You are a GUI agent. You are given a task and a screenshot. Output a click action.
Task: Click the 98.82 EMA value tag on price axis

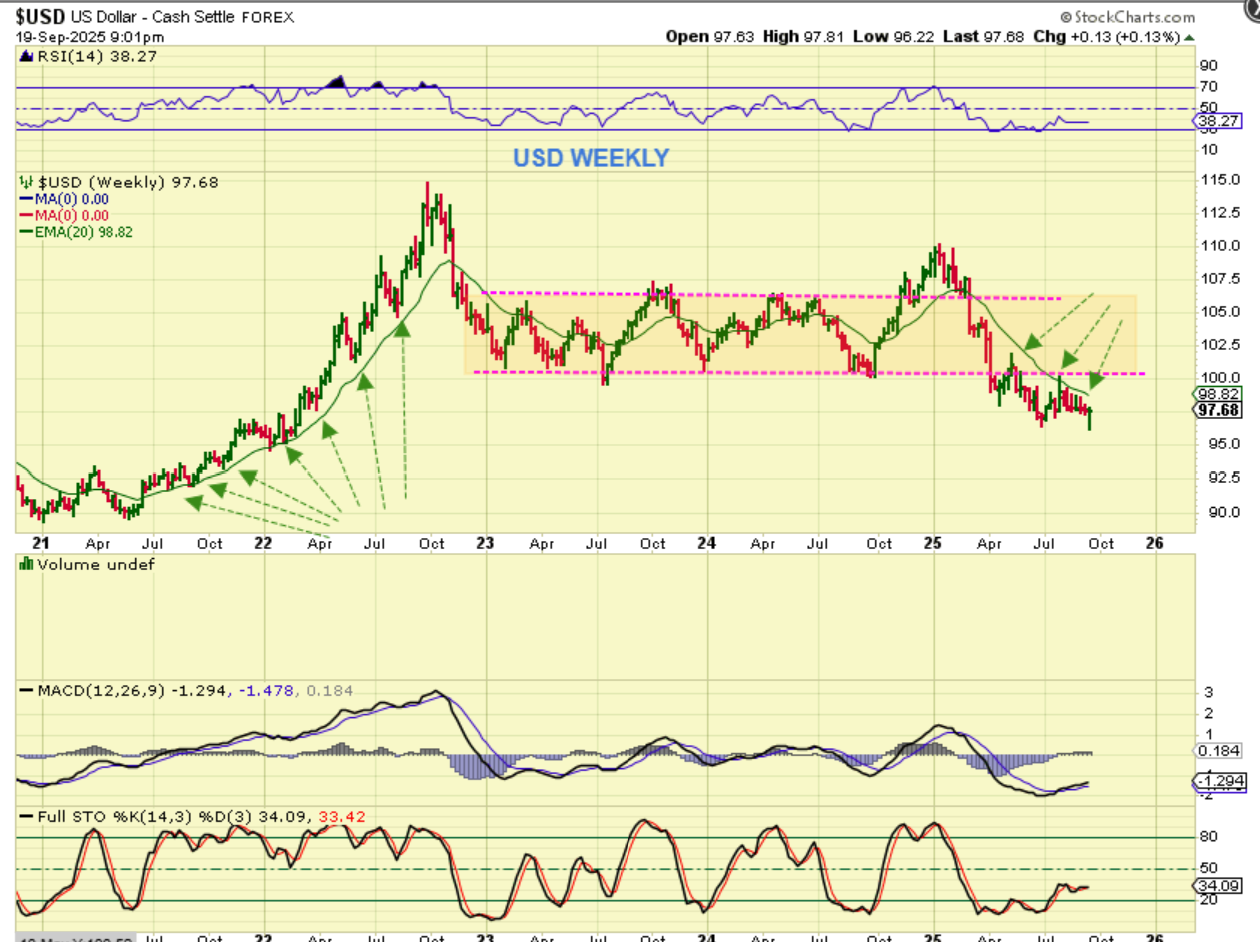[1217, 394]
